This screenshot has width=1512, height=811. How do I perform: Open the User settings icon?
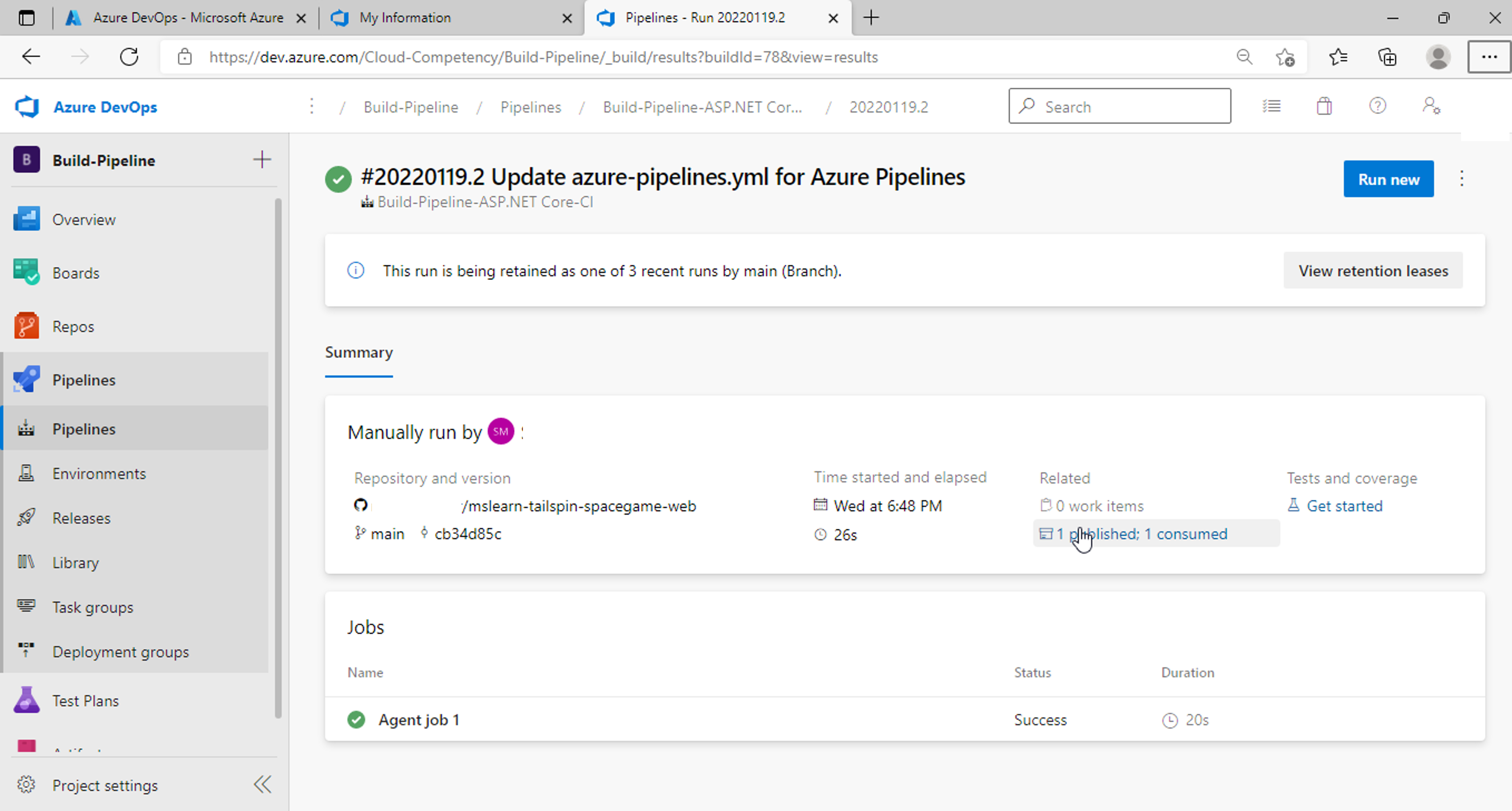[1431, 106]
